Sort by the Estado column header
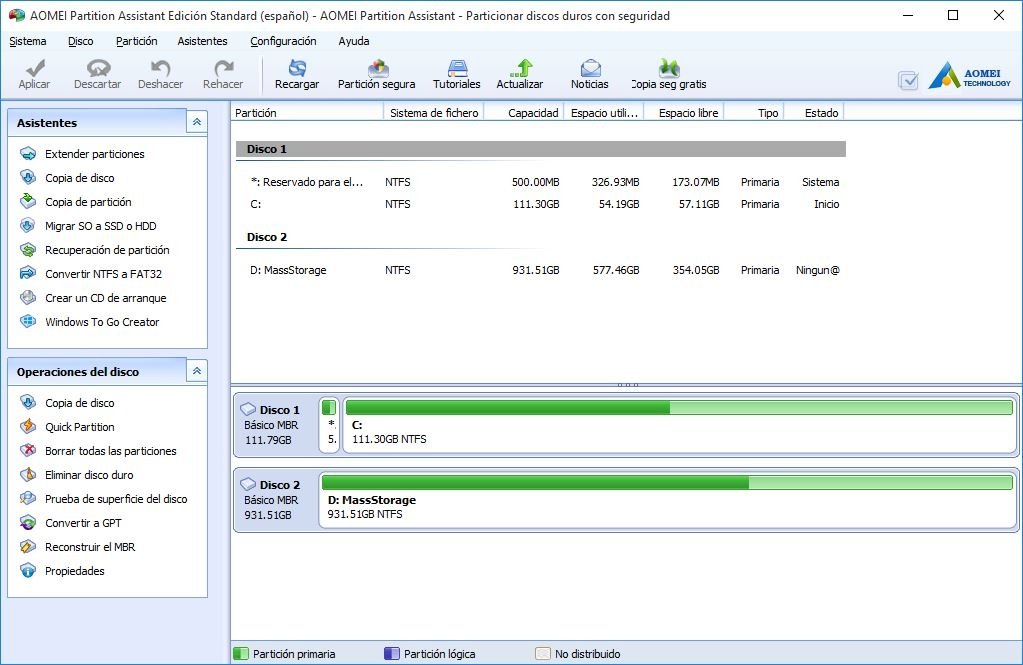 (x=814, y=113)
